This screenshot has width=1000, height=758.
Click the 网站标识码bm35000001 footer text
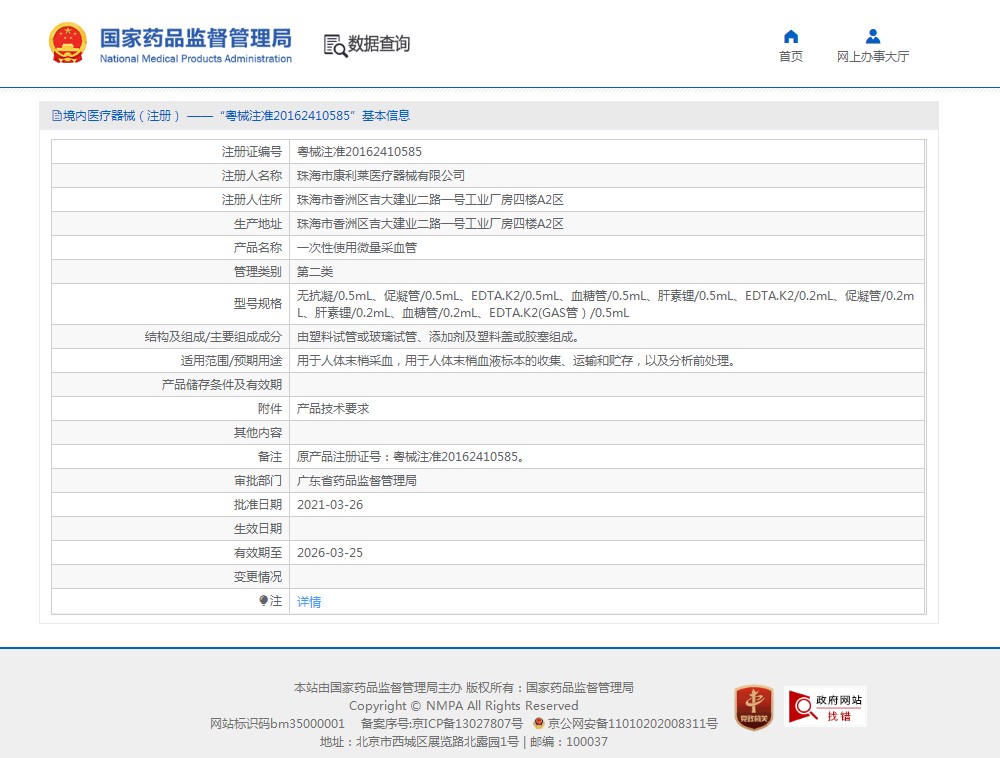pos(277,724)
